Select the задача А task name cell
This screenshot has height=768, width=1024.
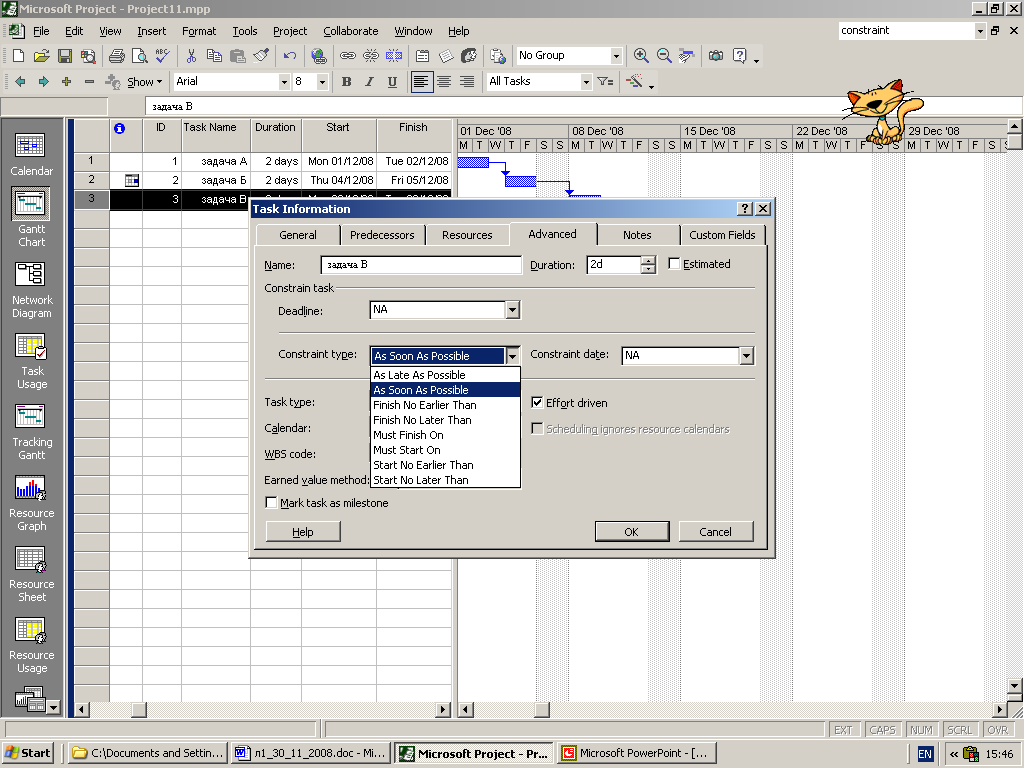click(216, 161)
